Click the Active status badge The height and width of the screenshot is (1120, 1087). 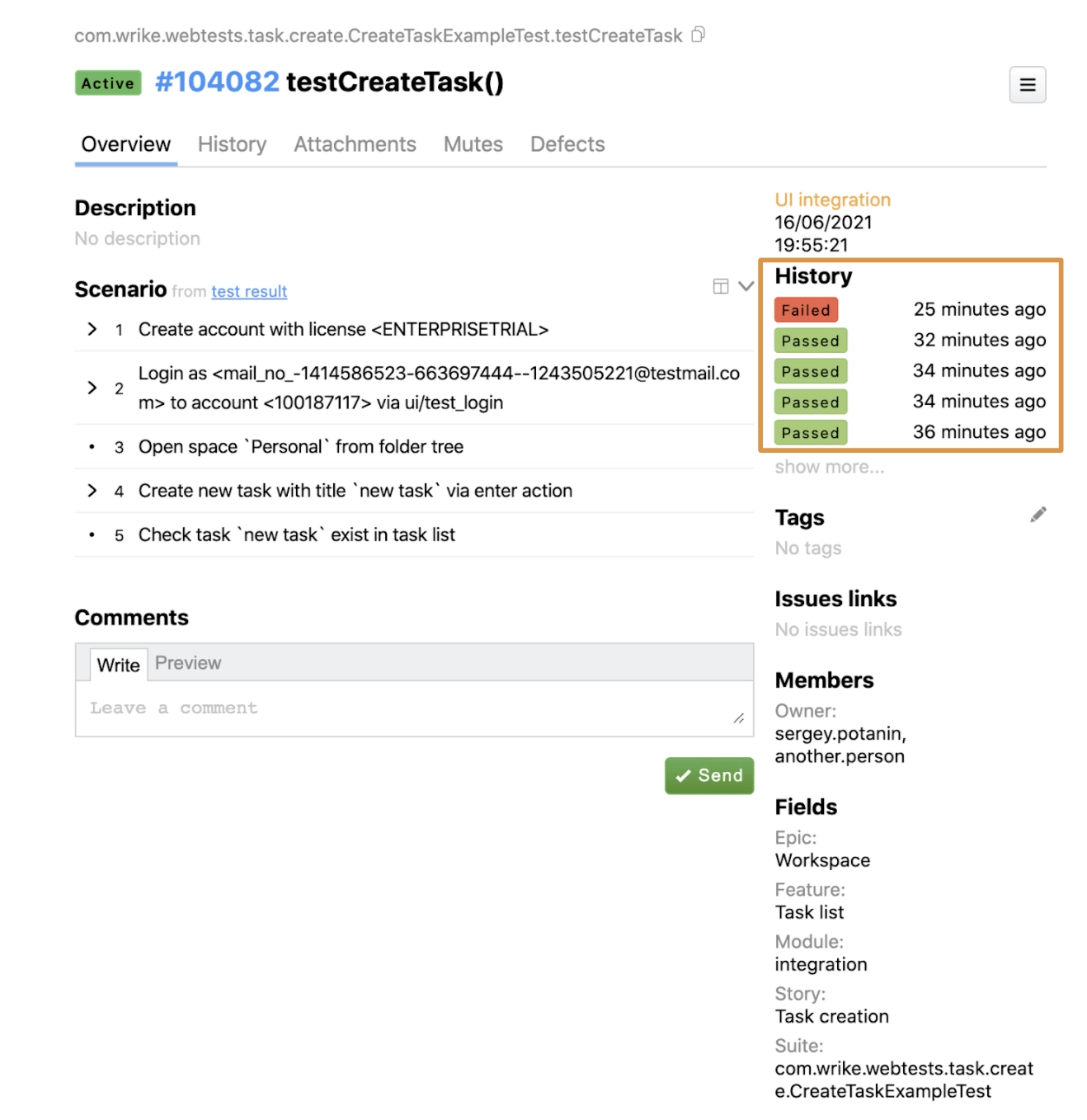(x=108, y=83)
